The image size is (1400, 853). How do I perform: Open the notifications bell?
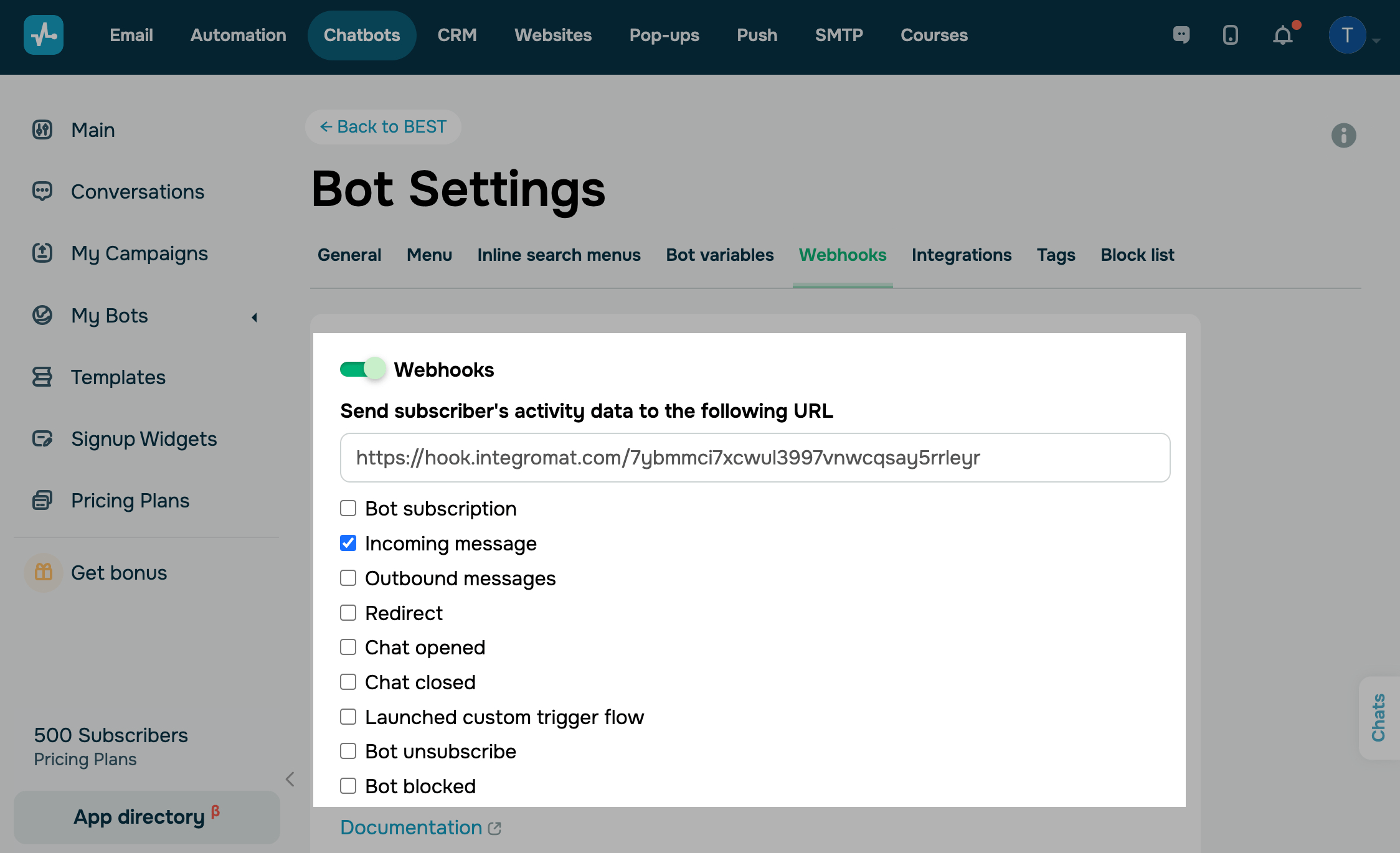point(1283,35)
